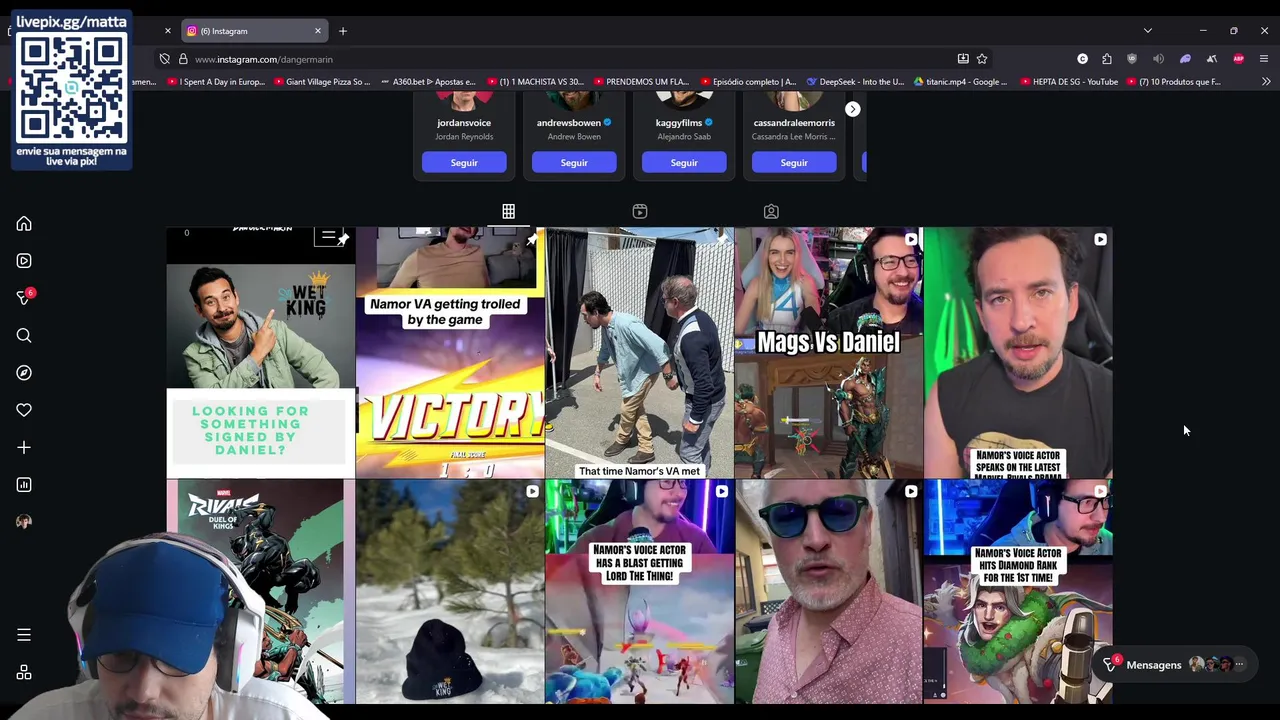
Task: Open 'I Spent A Day in Europ...' bookmark
Action: pyautogui.click(x=216, y=82)
